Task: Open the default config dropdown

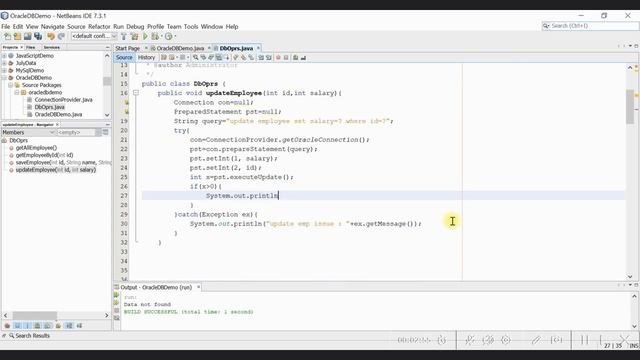Action: click(x=94, y=36)
